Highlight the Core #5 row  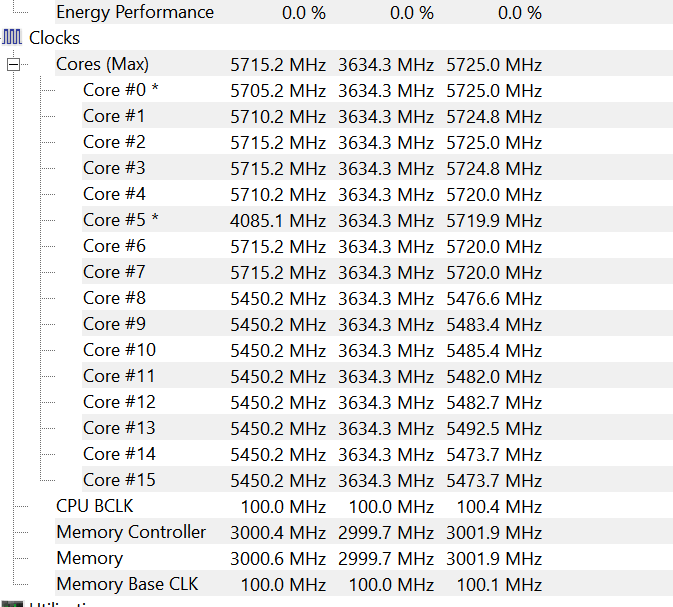120,220
